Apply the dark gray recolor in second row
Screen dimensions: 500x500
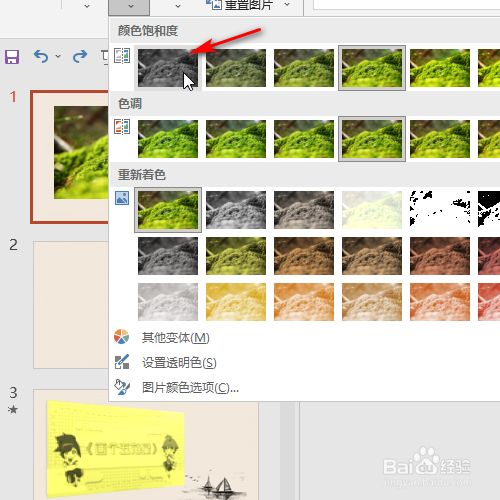168,256
